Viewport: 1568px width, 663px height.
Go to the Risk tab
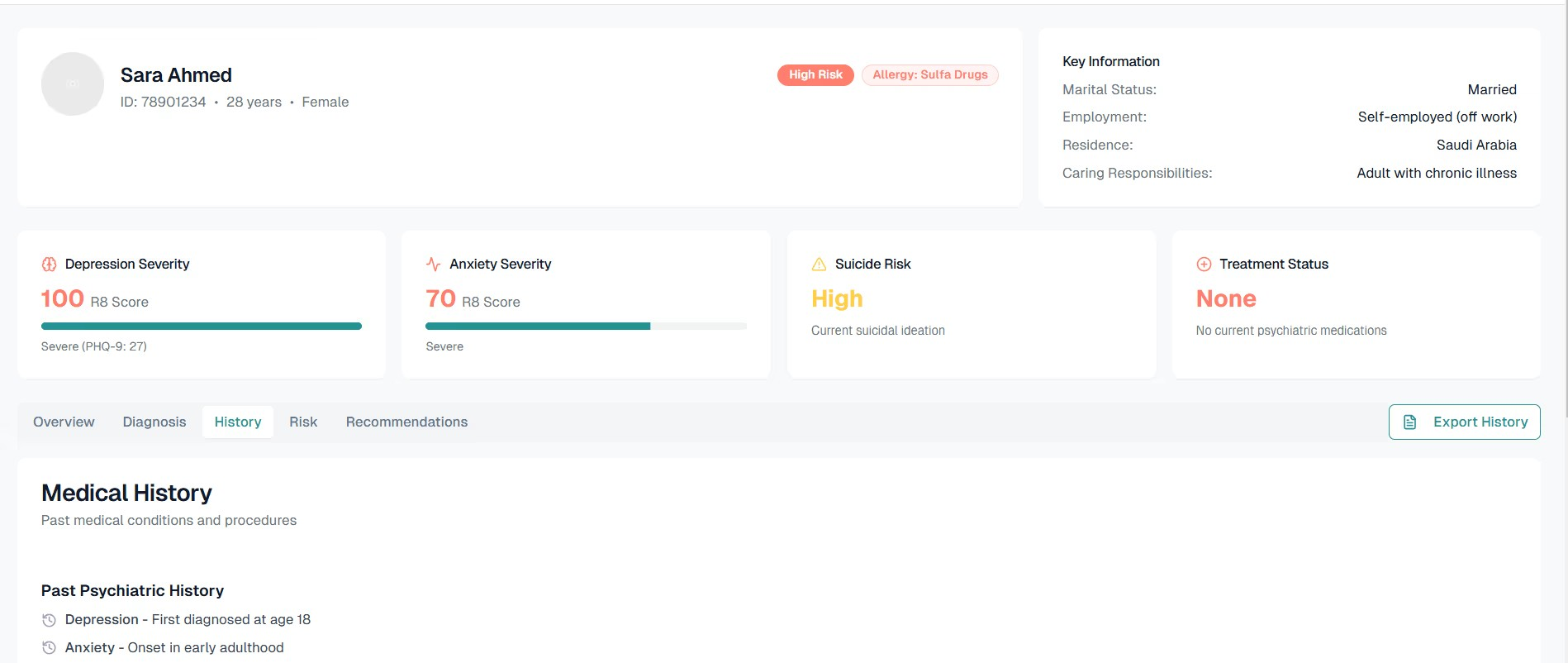pos(303,422)
